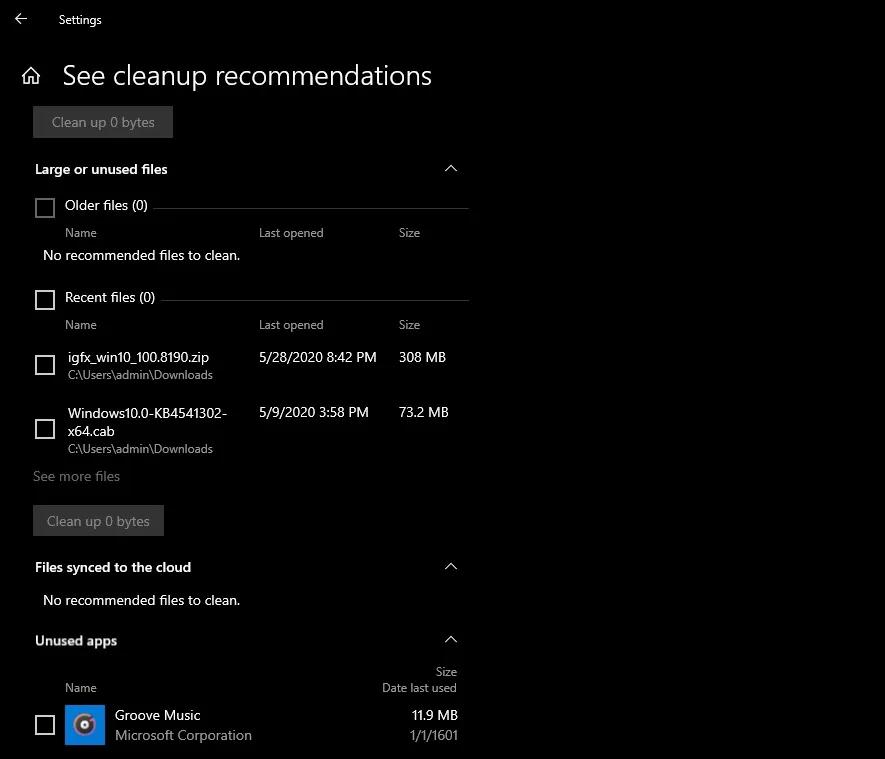Click the back arrow icon
The image size is (885, 759).
[20, 19]
